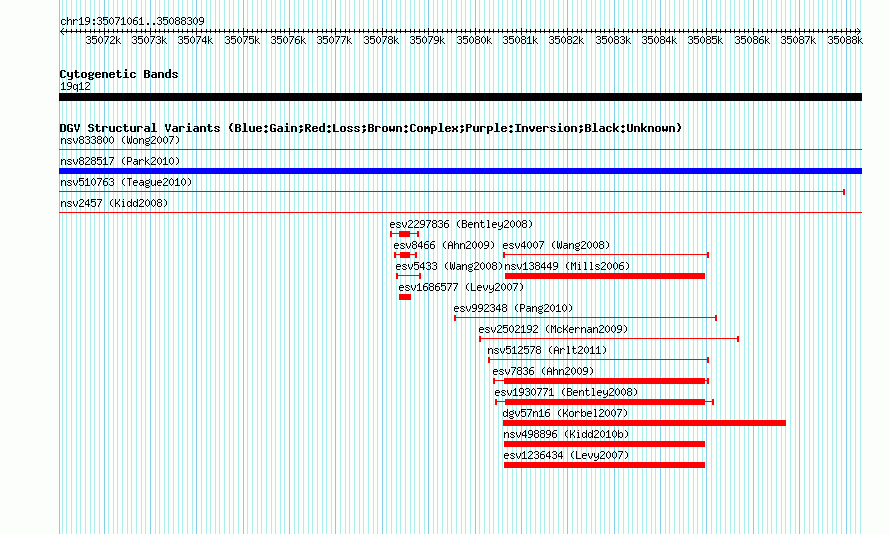Screen dimensions: 890x534
Task: Click the esv5433 (Wang2008) label
Action: point(449,266)
